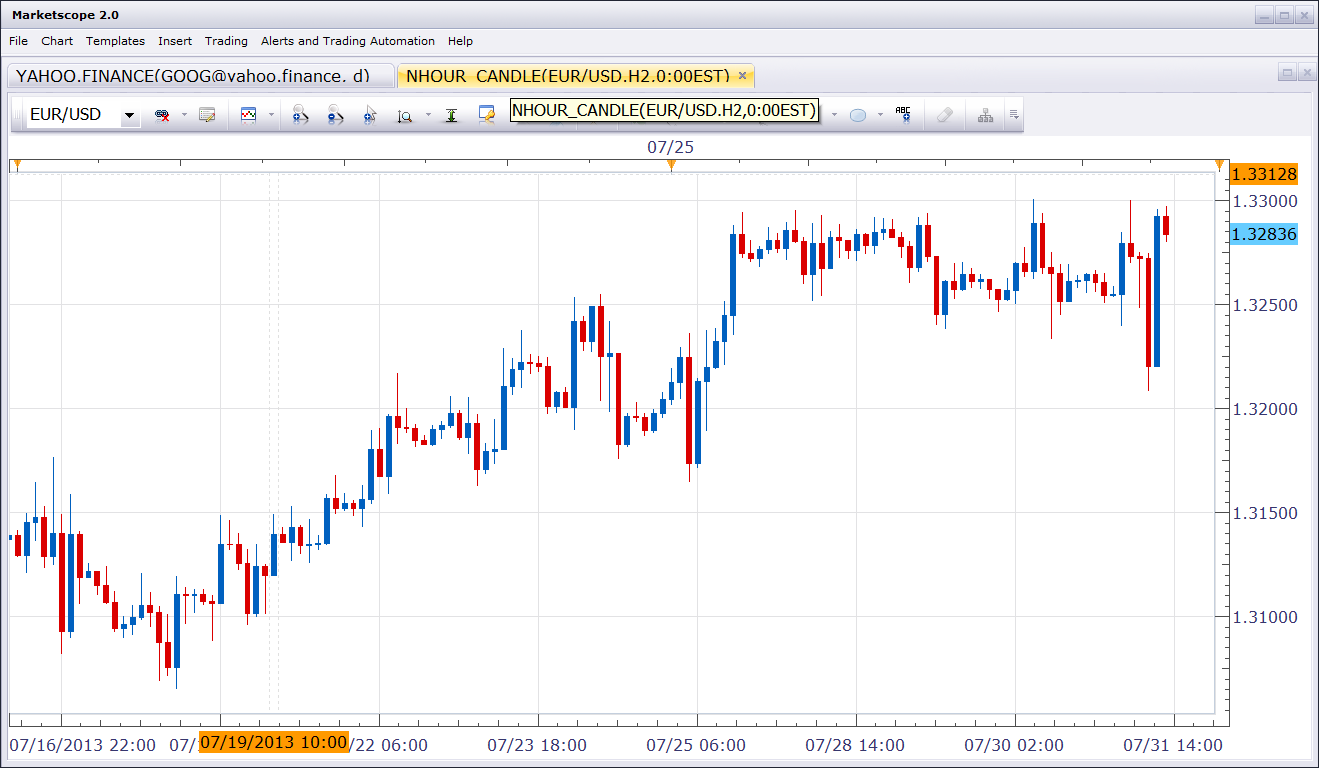Close the NHOUR_CANDLE EUR/USD tab
This screenshot has width=1319, height=768.
click(742, 75)
